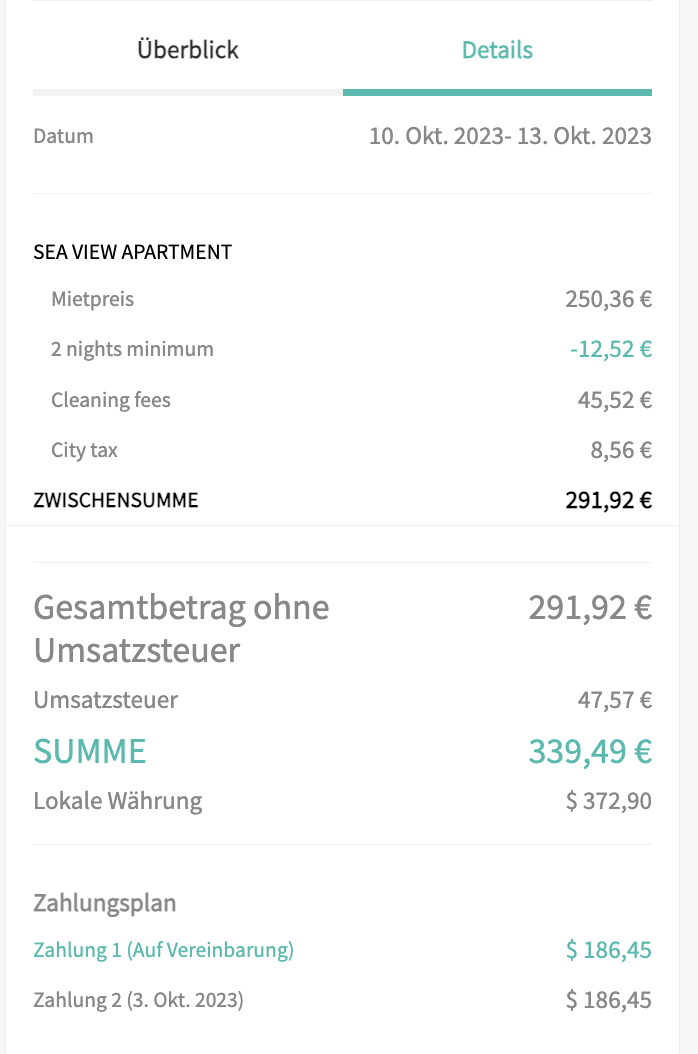The image size is (698, 1054).
Task: Click the Gesamtbetrag ohne Umsatzsteuer heading
Action: pyautogui.click(x=181, y=628)
